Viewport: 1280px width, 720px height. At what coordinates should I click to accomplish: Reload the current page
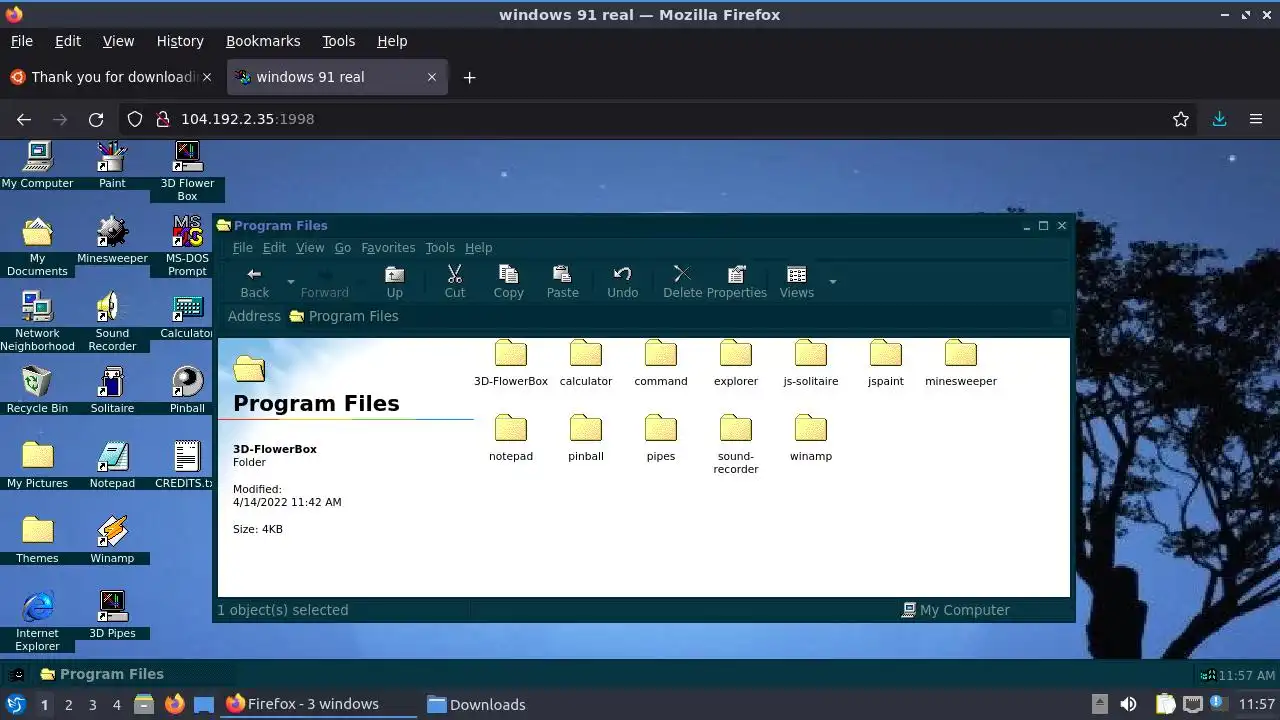pos(96,119)
